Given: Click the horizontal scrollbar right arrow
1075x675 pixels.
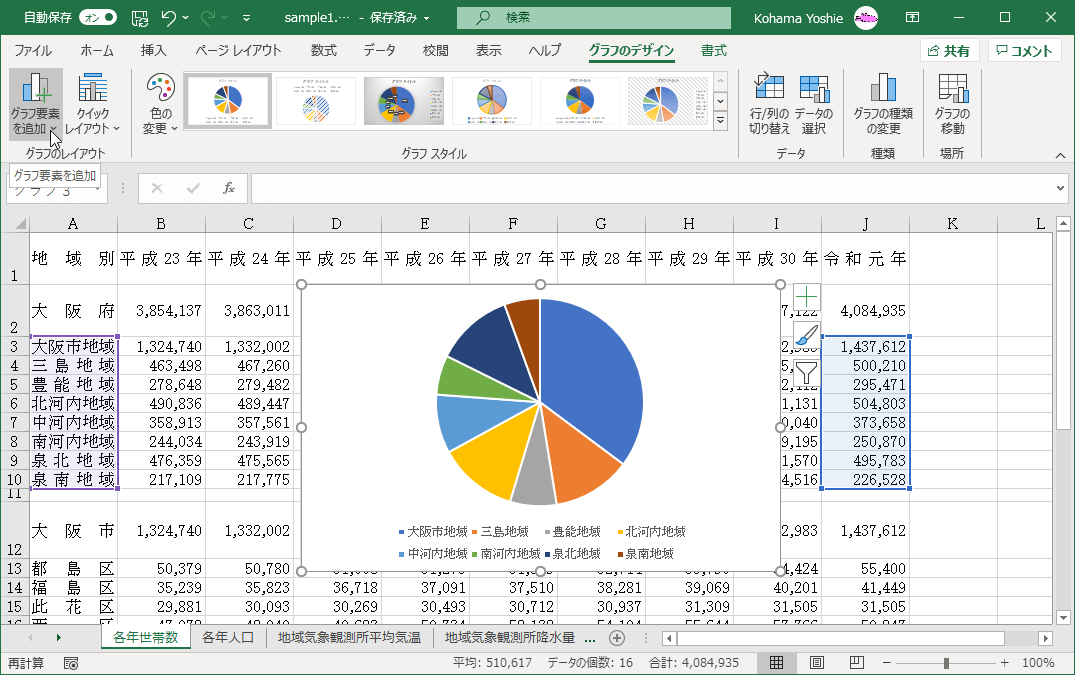Looking at the screenshot, I should click(1045, 638).
